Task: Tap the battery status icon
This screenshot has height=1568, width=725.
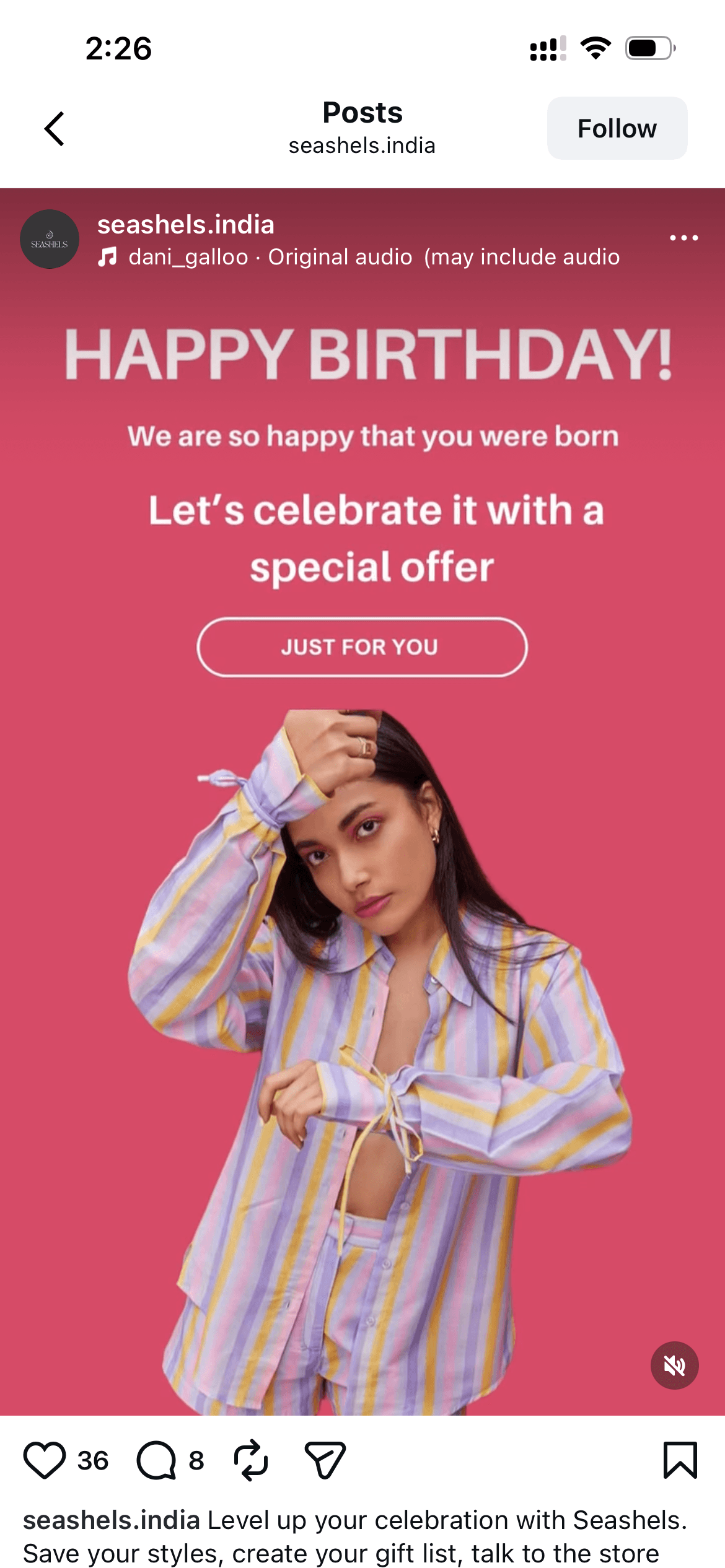Action: (650, 48)
